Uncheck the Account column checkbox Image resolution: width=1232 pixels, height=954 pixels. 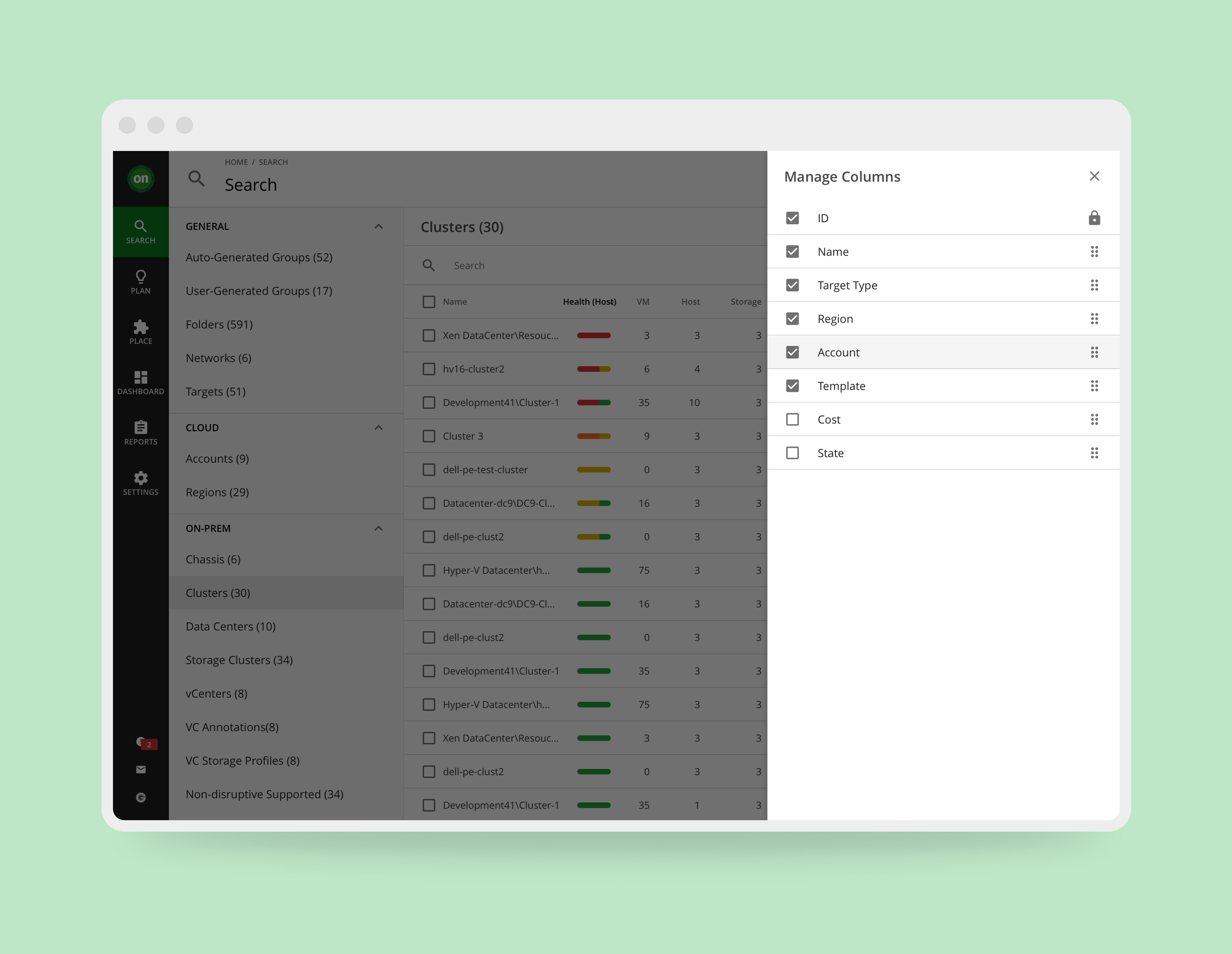(792, 352)
